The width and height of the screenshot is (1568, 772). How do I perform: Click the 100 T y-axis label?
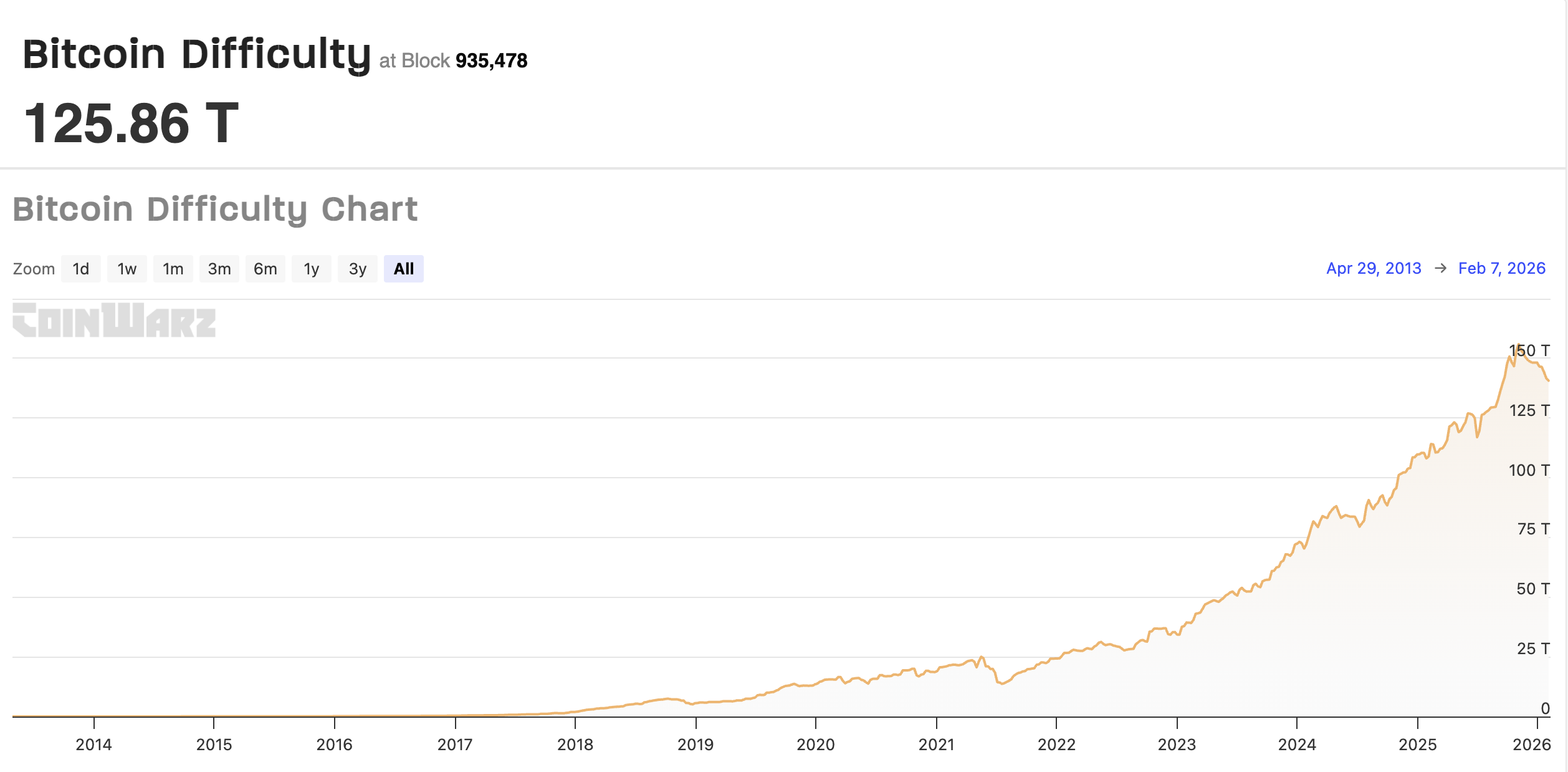coord(1528,470)
